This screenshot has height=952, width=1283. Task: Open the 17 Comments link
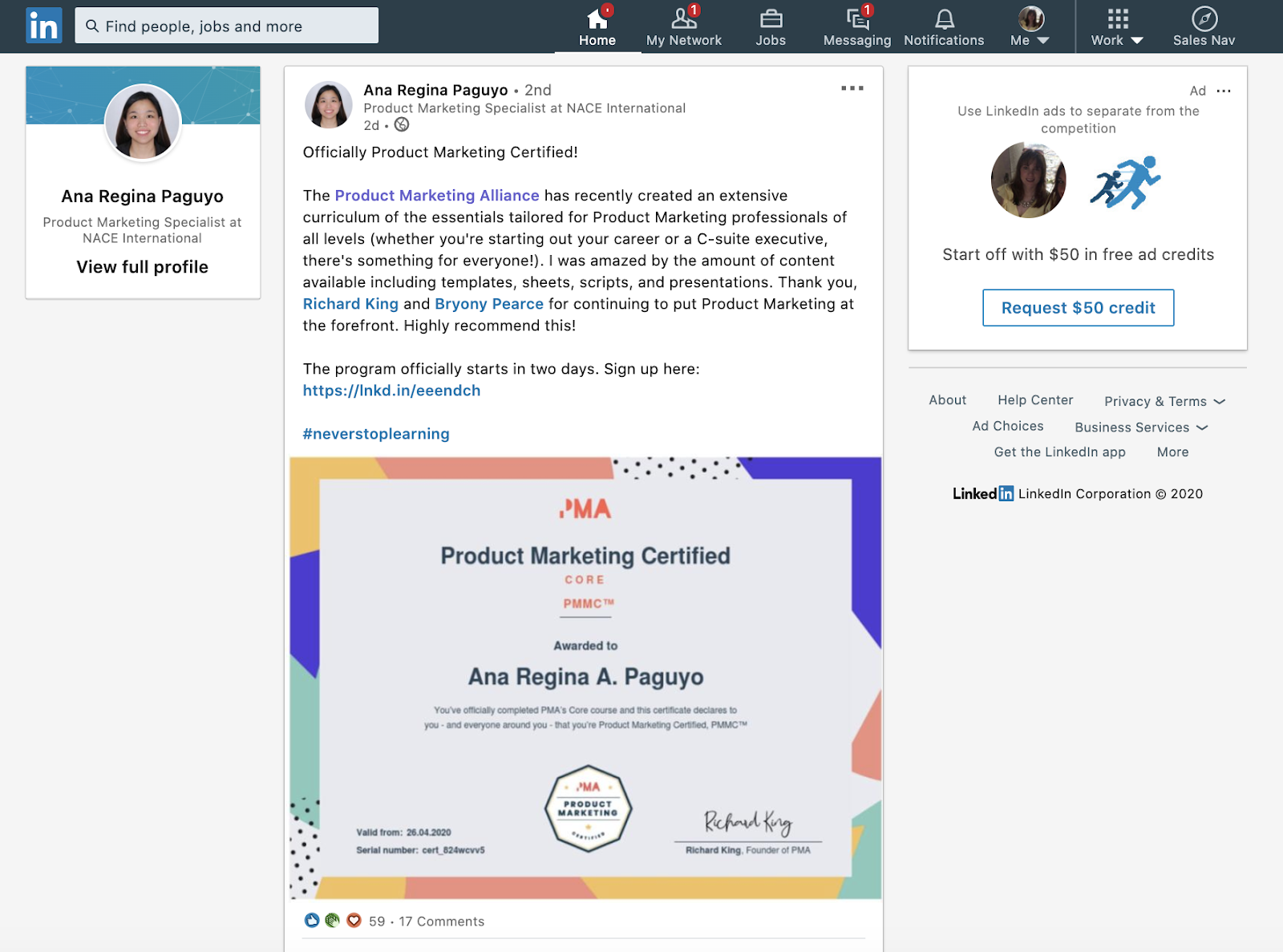(442, 922)
